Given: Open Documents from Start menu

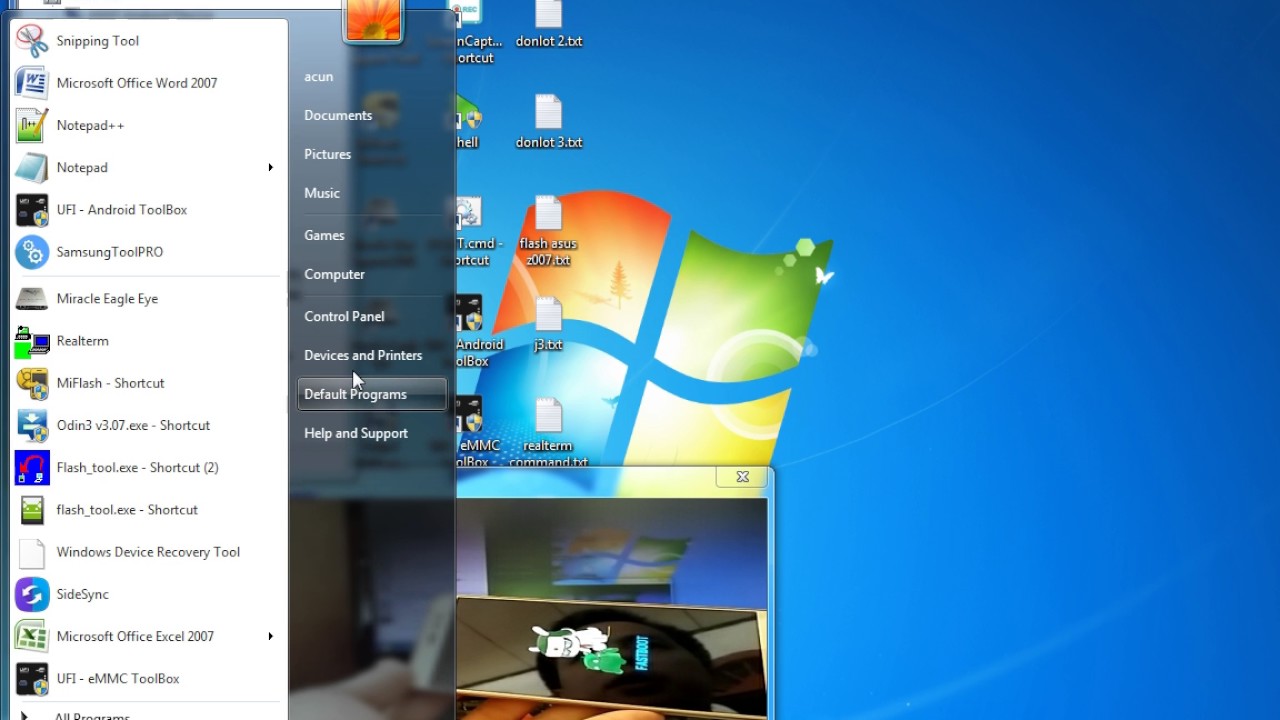Looking at the screenshot, I should click(x=338, y=115).
